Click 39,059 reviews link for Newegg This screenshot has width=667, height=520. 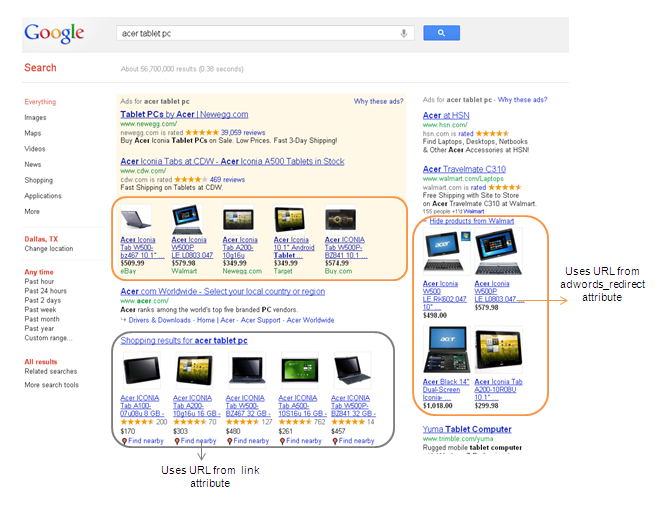click(x=242, y=133)
